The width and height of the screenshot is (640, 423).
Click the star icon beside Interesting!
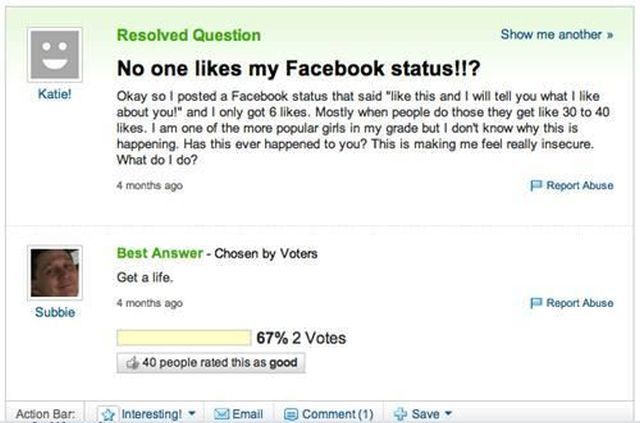(x=108, y=413)
